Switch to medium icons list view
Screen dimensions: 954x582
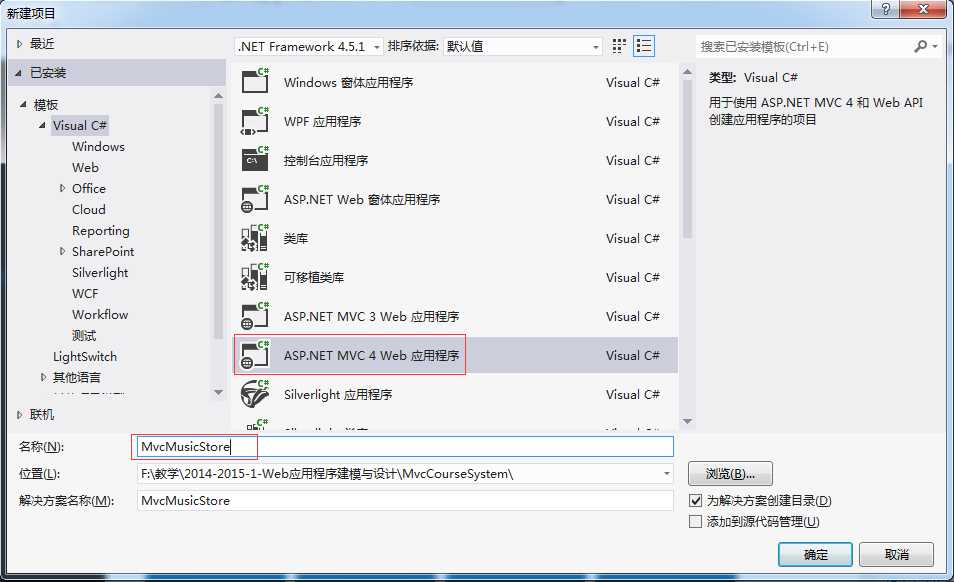[x=644, y=46]
